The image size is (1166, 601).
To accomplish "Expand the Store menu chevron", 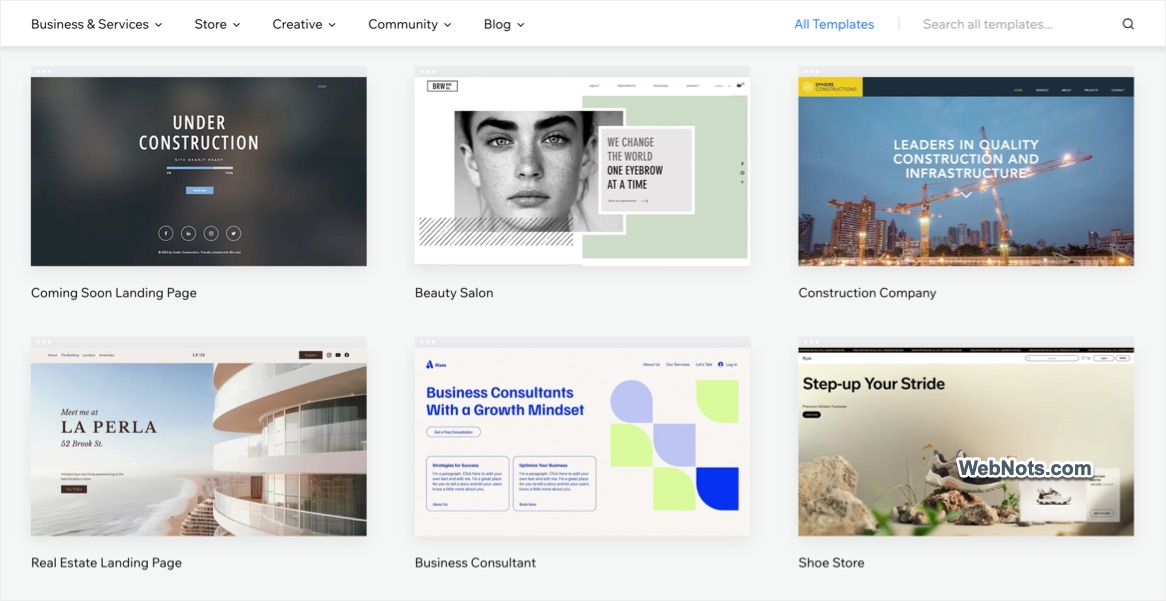I will [236, 25].
